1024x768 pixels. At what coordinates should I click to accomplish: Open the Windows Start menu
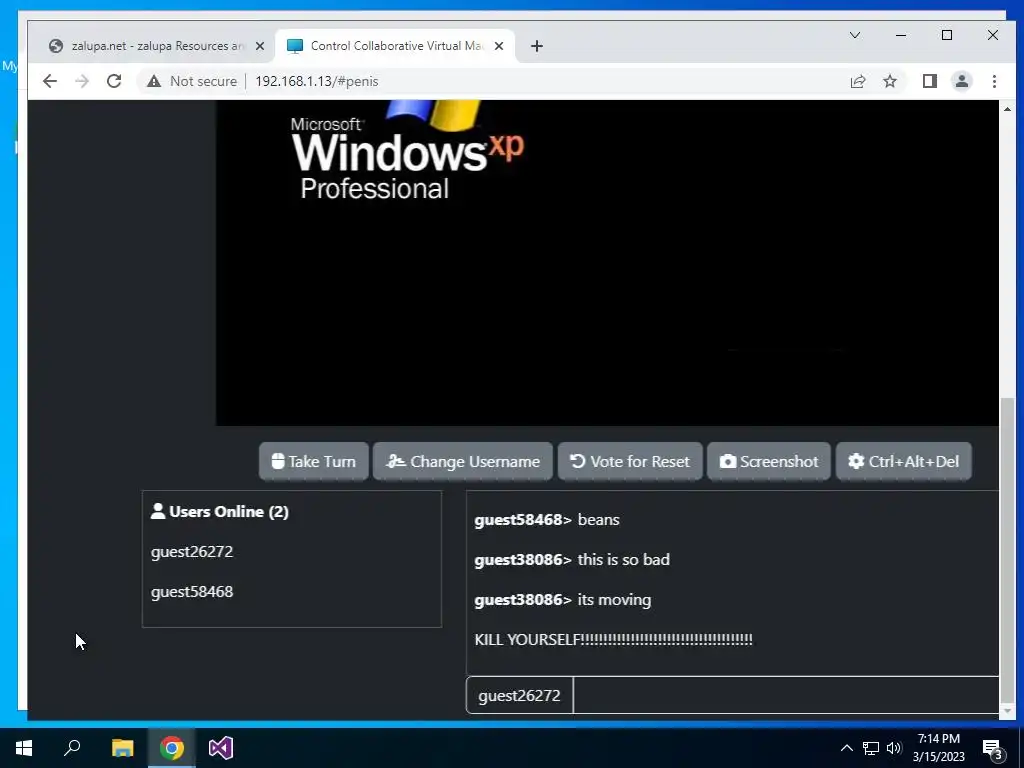[x=24, y=748]
